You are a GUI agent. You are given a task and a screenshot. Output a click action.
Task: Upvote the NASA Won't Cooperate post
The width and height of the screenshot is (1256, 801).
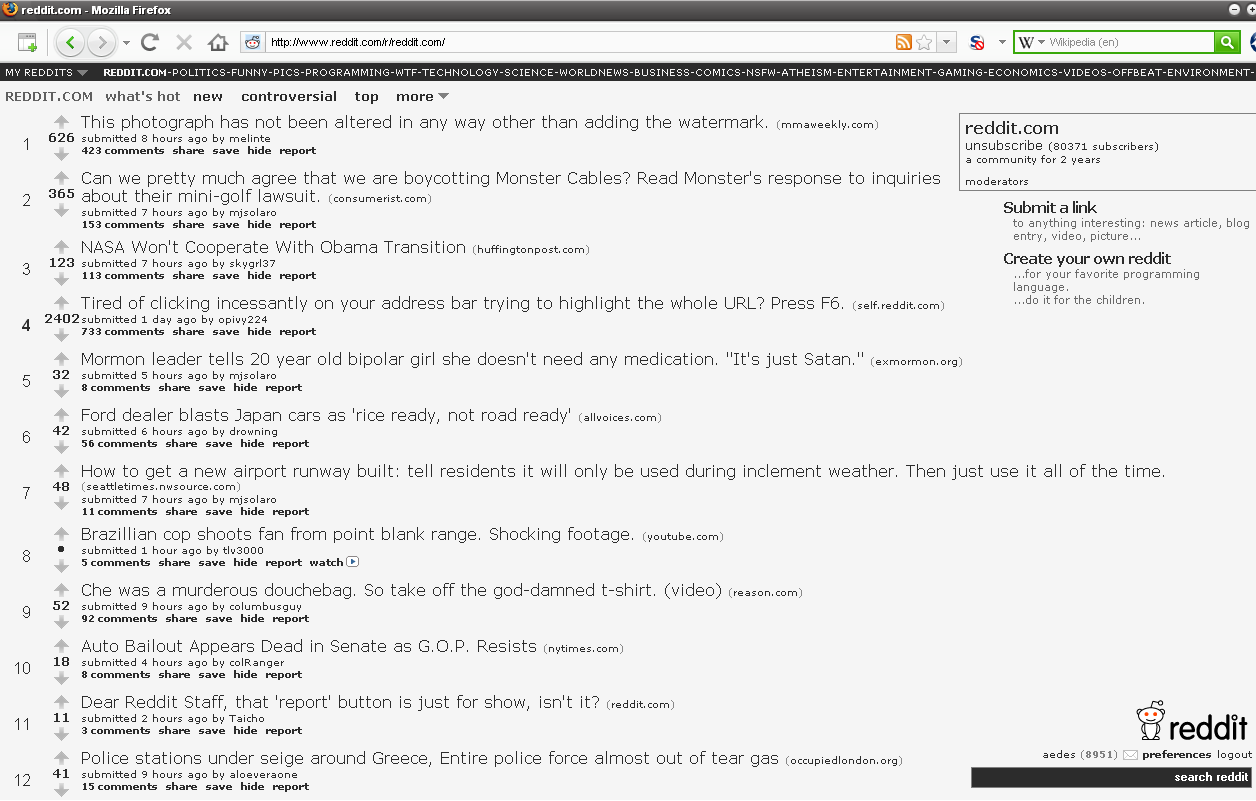click(61, 248)
